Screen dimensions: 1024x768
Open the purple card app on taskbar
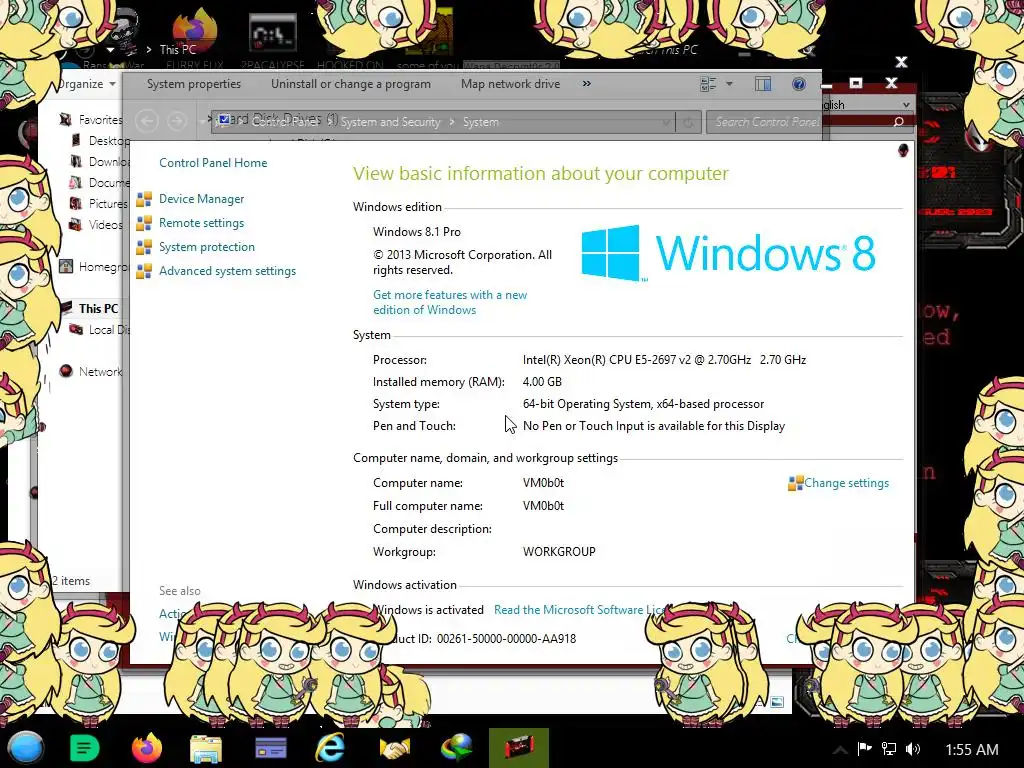pos(270,748)
